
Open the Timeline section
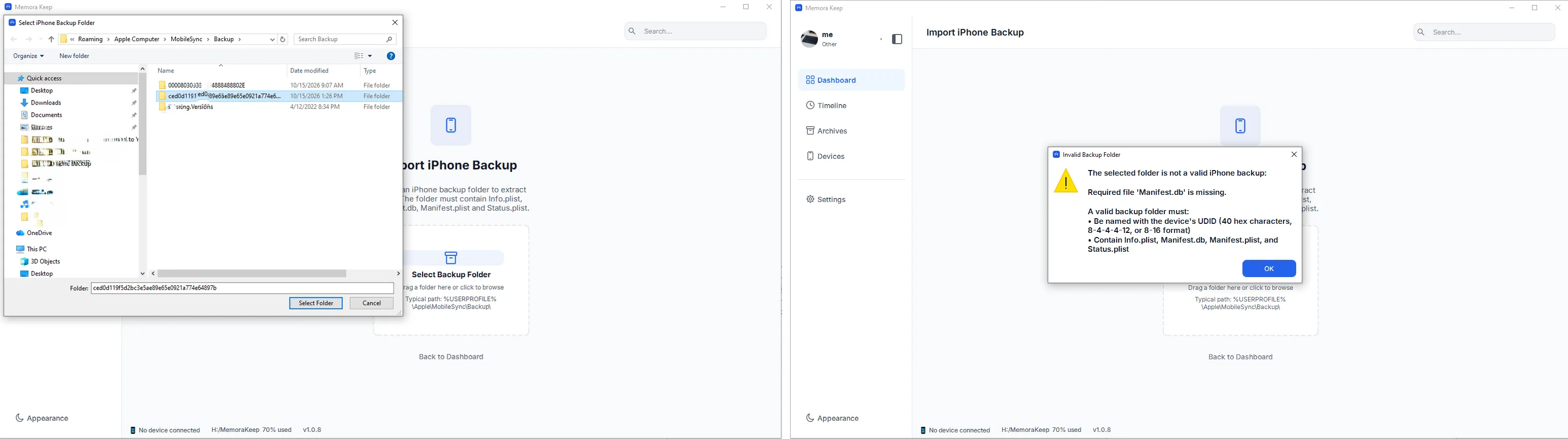[851, 106]
